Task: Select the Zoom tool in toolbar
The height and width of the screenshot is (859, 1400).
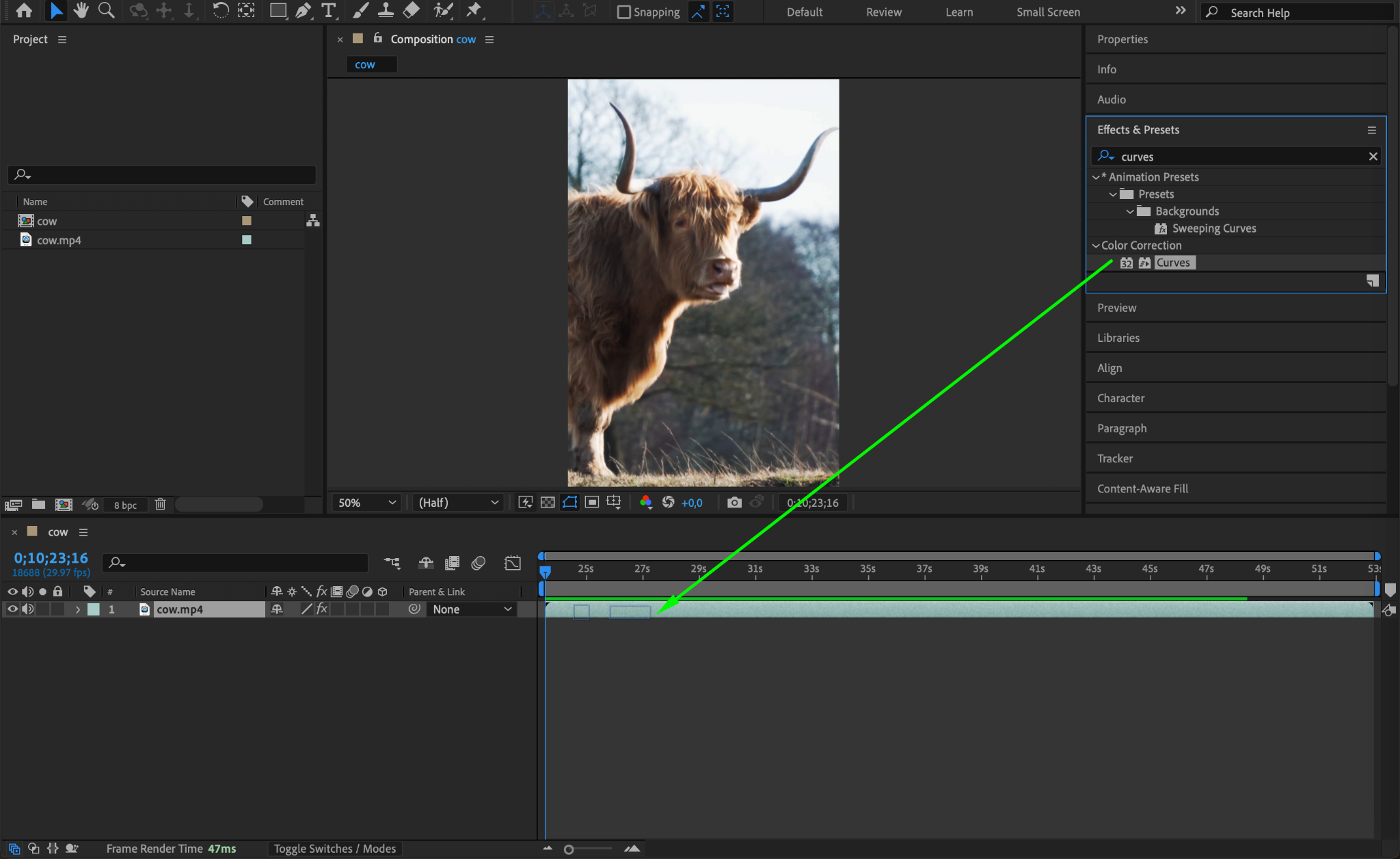Action: click(x=106, y=10)
